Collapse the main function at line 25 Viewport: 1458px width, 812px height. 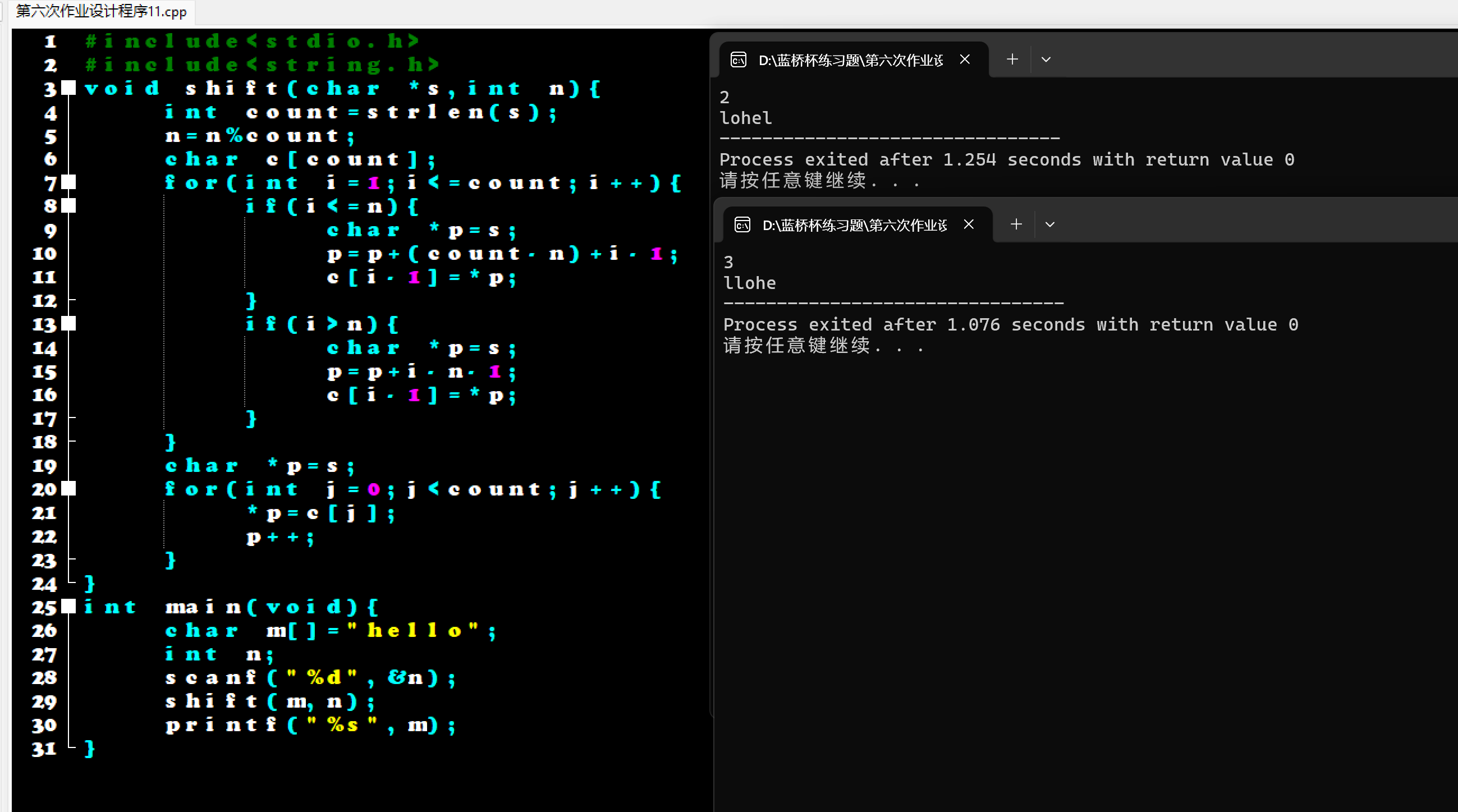pos(68,607)
